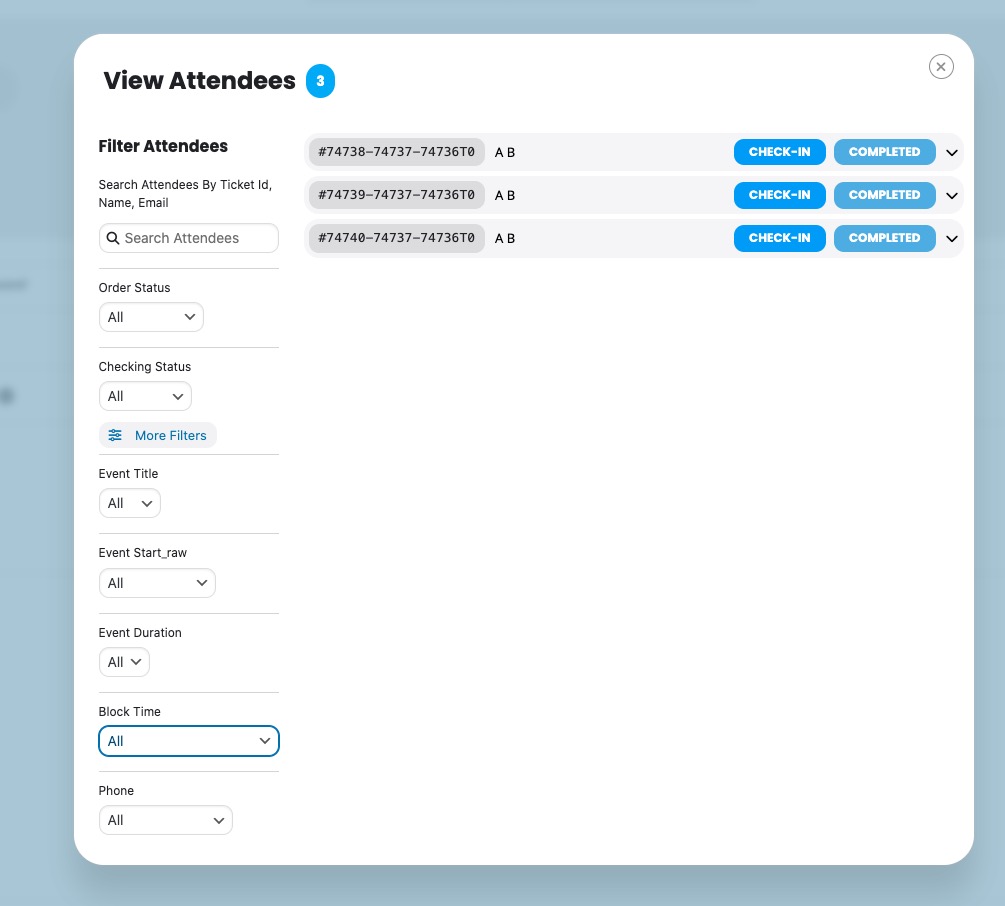Open the Phone filter dropdown
Image resolution: width=1005 pixels, height=906 pixels.
click(x=165, y=820)
